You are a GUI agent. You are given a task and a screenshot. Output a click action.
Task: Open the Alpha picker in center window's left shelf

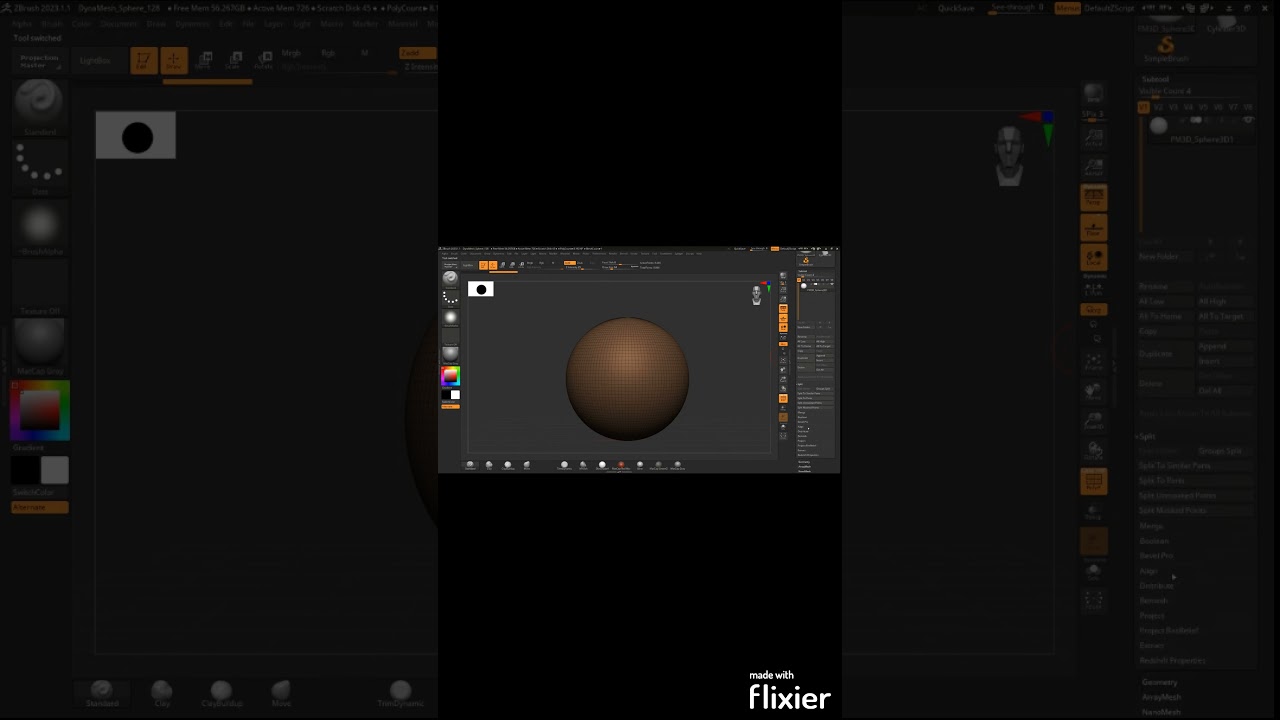point(451,318)
